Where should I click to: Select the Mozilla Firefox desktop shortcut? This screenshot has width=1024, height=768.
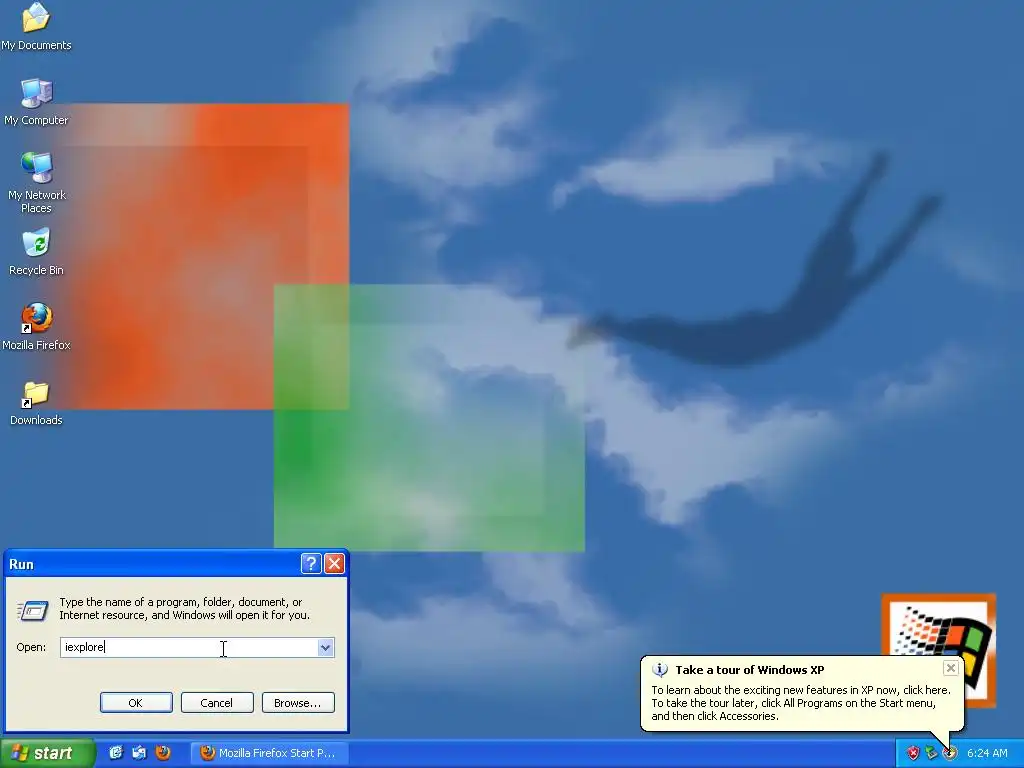click(36, 327)
